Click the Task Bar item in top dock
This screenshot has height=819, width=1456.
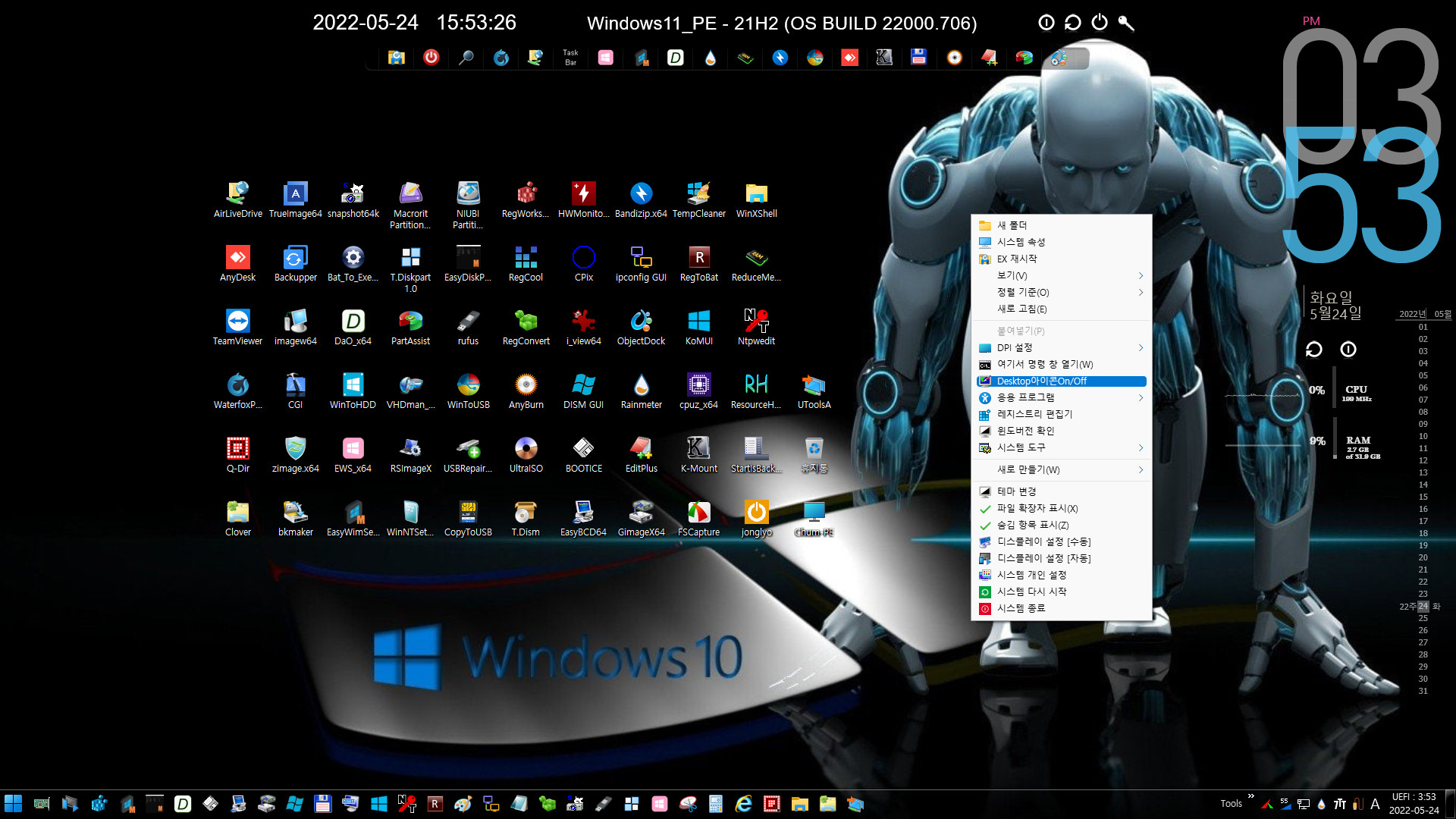click(x=570, y=57)
